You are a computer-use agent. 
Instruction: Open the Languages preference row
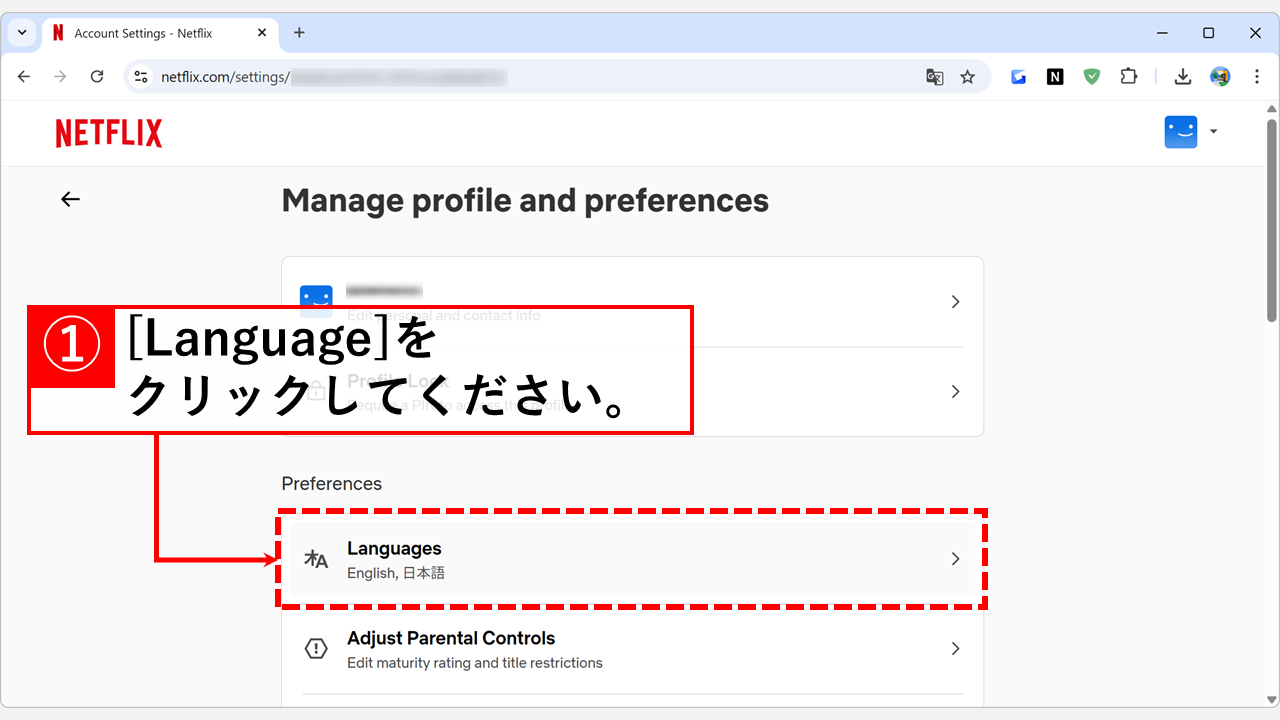pyautogui.click(x=632, y=559)
